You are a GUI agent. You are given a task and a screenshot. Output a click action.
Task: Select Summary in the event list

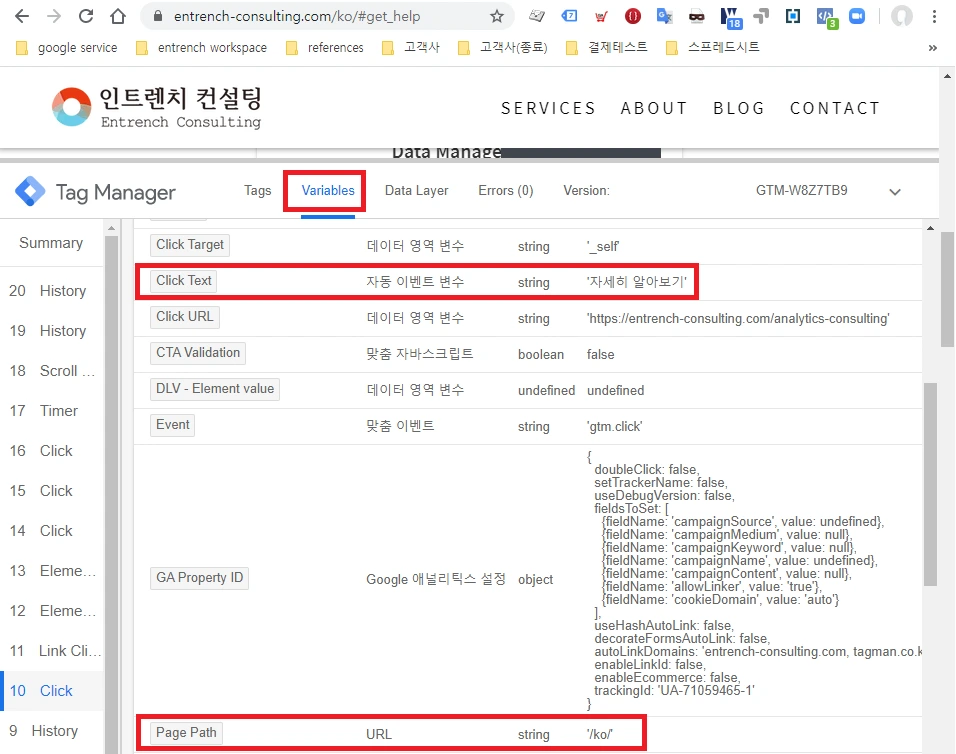[51, 243]
